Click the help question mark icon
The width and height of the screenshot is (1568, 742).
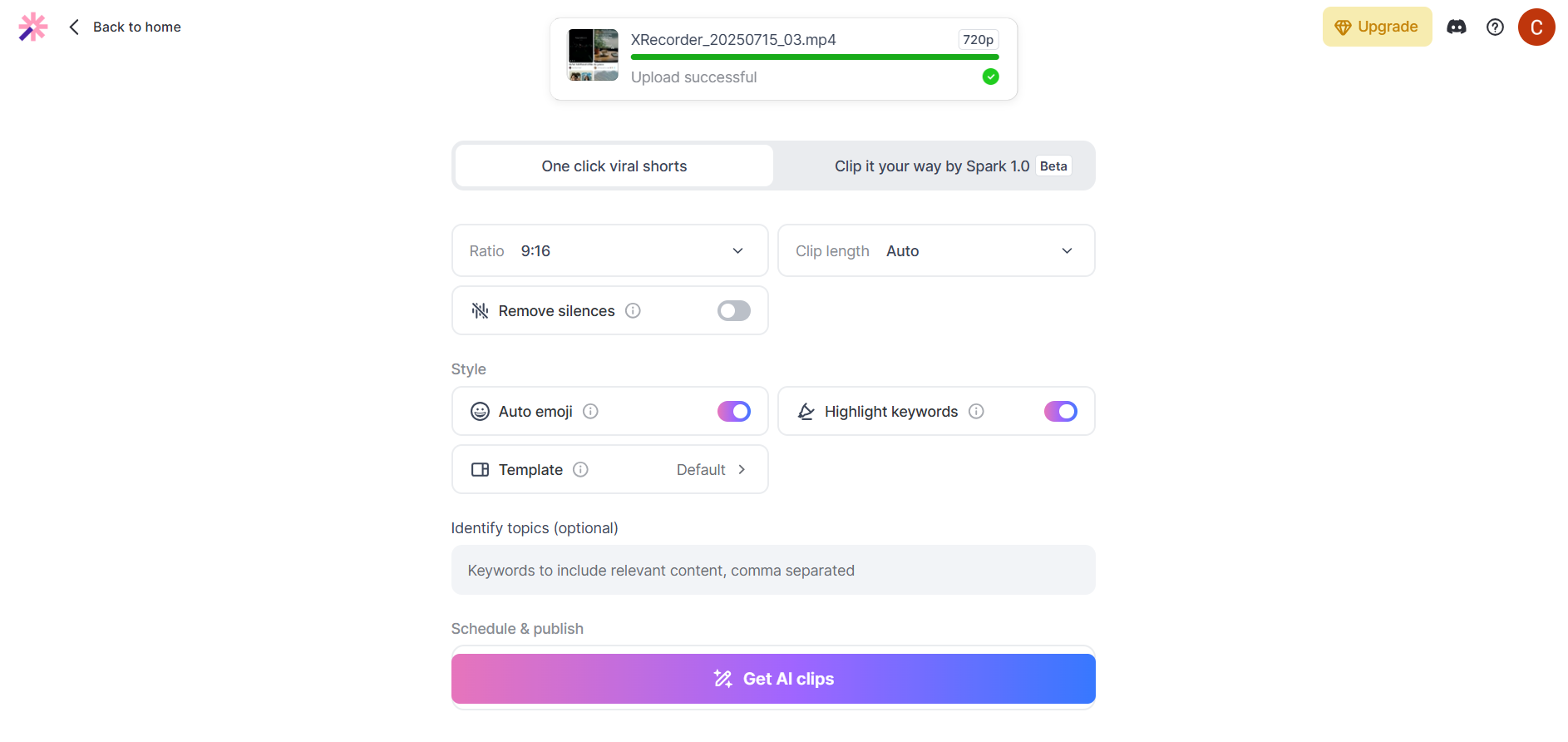tap(1496, 27)
